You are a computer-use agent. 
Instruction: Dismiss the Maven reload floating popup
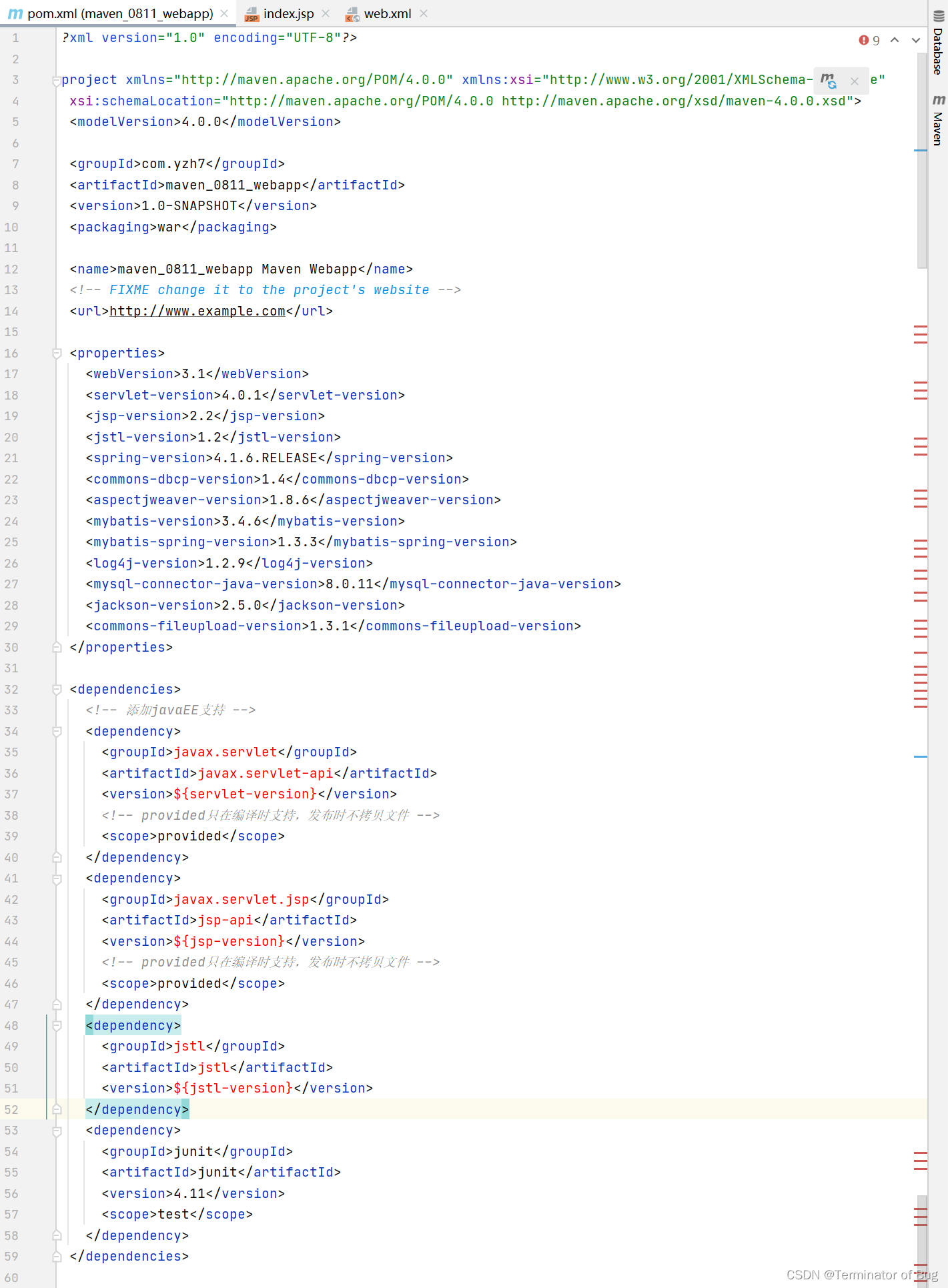click(854, 81)
